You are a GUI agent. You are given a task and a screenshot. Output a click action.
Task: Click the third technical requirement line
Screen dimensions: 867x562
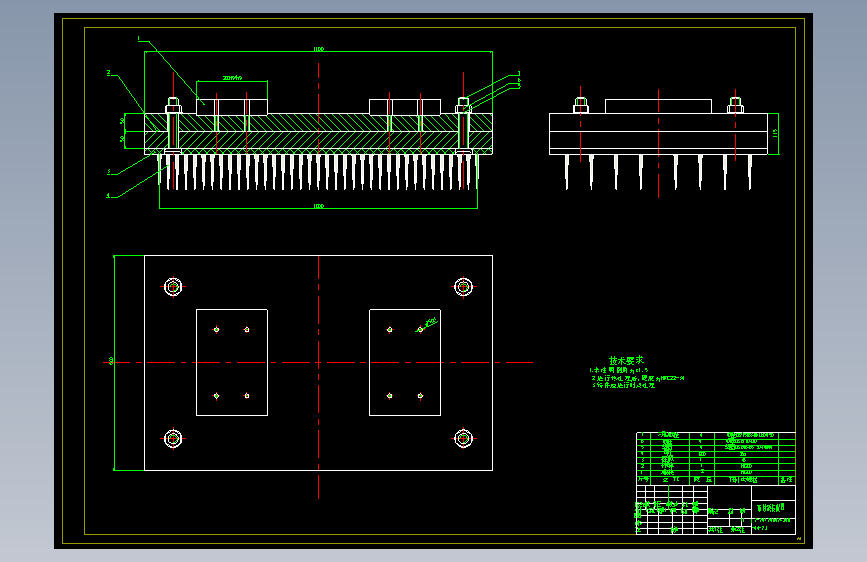624,386
